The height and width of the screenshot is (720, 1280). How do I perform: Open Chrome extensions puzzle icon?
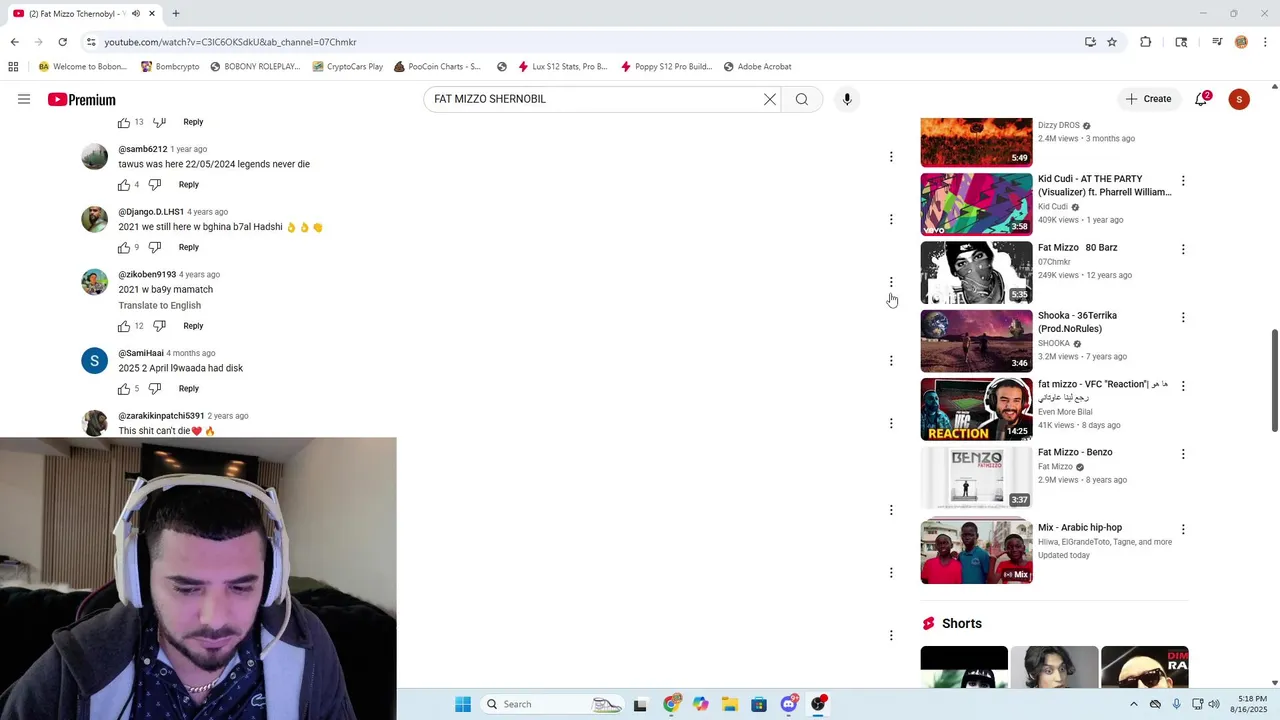pos(1146,42)
